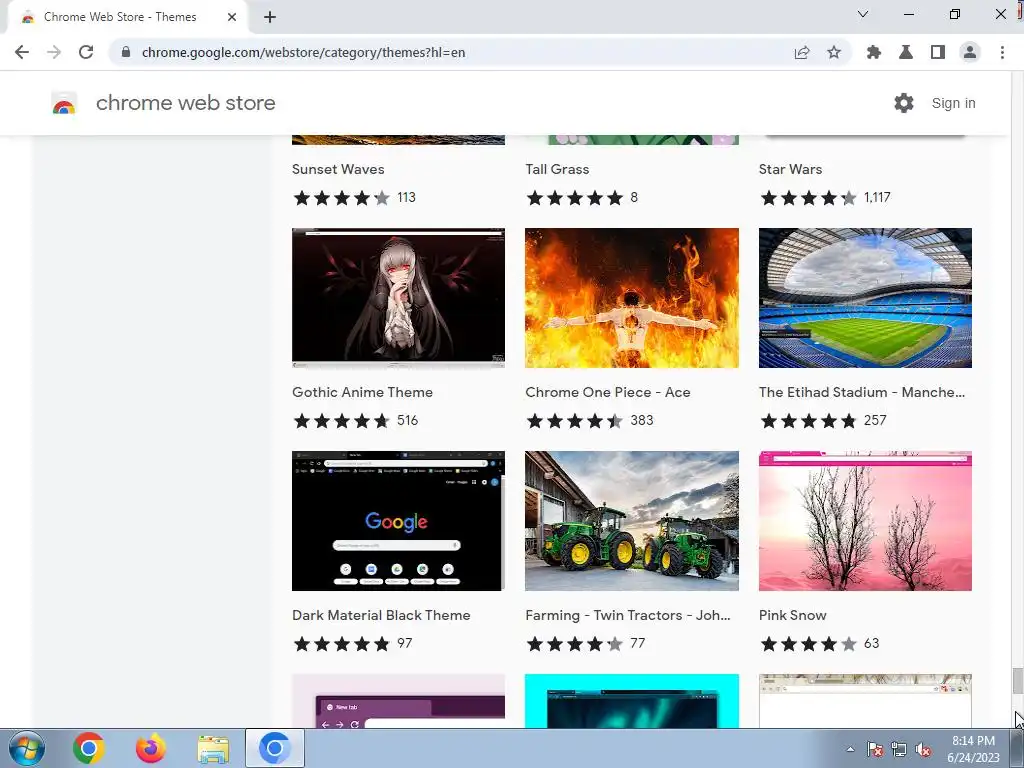Open Chrome One Piece - Ace thumbnail
This screenshot has height=768, width=1024.
[632, 298]
